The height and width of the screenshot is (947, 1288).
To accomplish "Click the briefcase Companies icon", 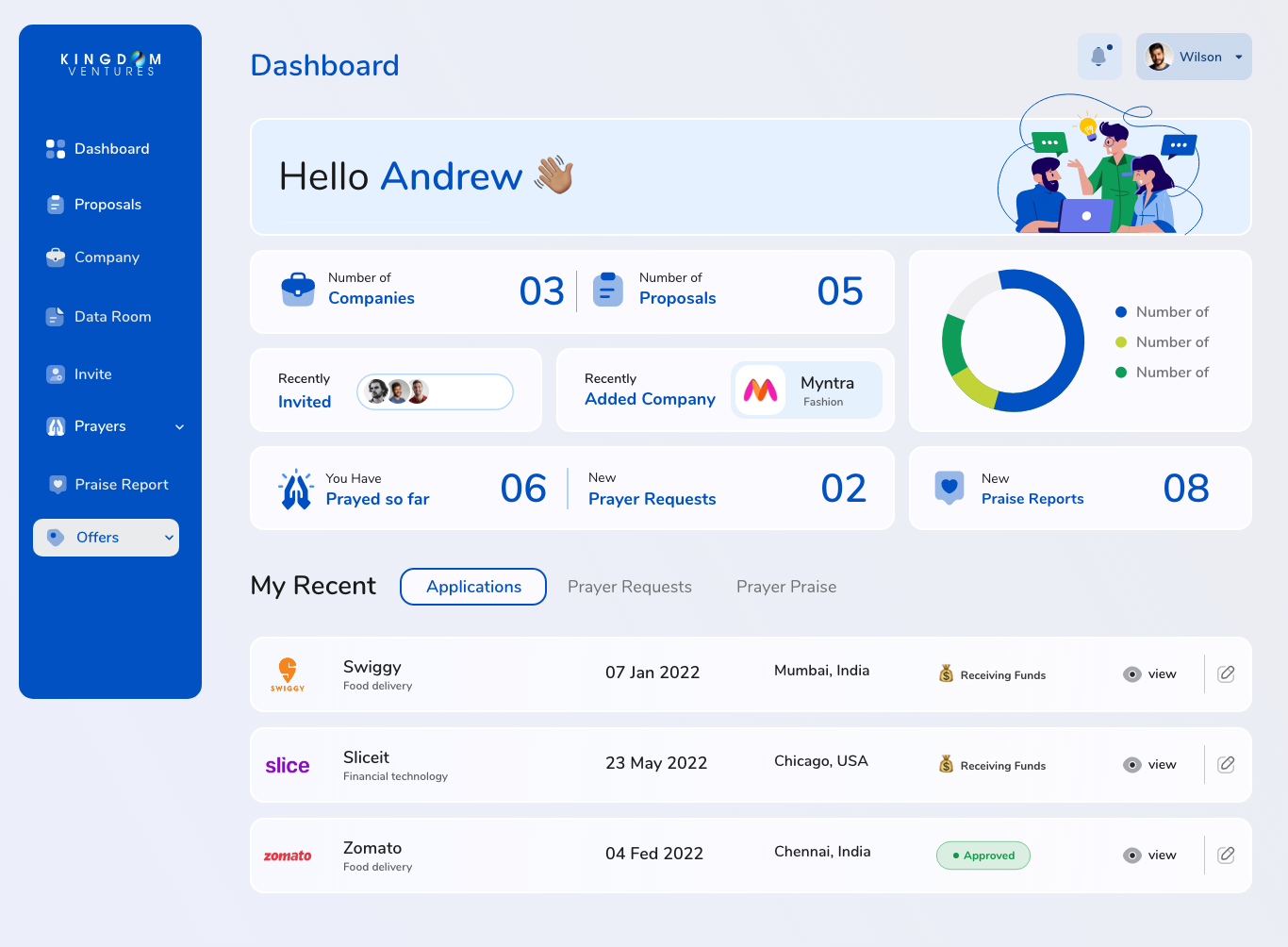I will [x=298, y=290].
